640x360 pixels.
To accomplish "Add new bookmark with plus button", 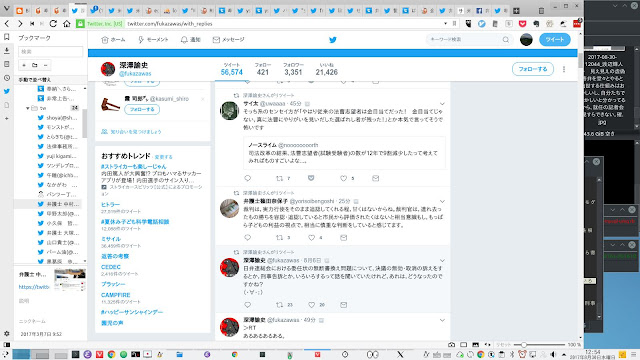I will (x=24, y=65).
